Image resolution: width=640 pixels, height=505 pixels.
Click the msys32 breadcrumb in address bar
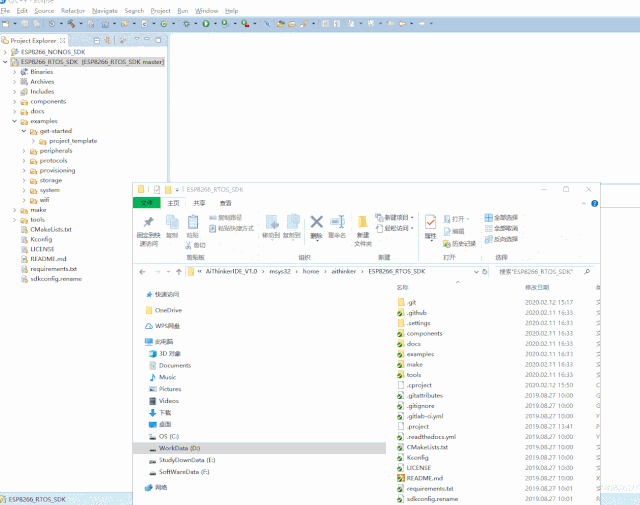[280, 271]
